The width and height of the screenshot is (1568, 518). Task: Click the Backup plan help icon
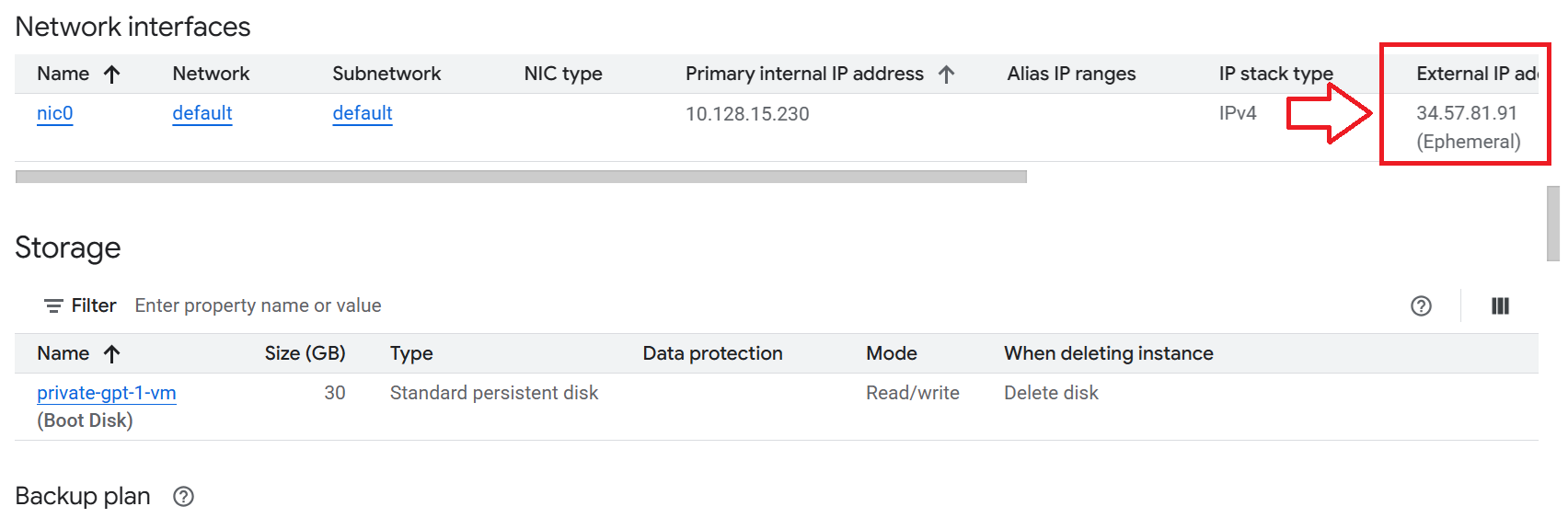click(x=184, y=497)
